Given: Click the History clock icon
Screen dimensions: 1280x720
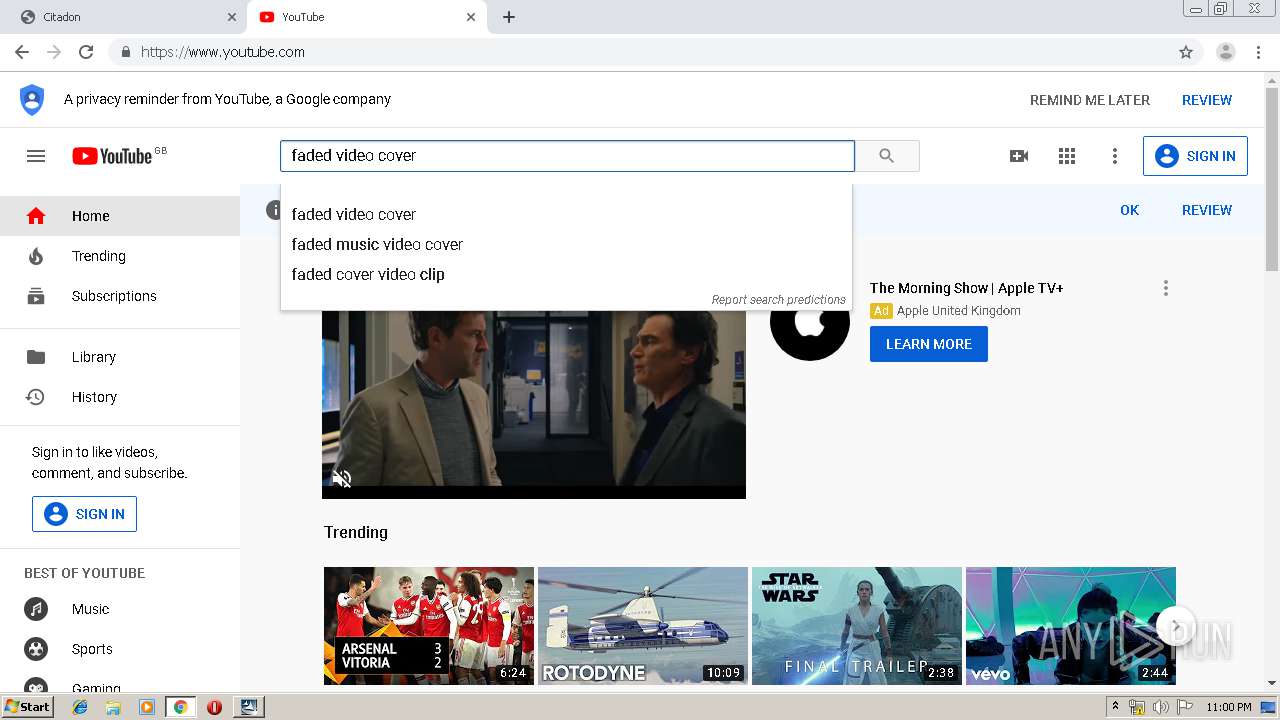Looking at the screenshot, I should click(x=36, y=397).
